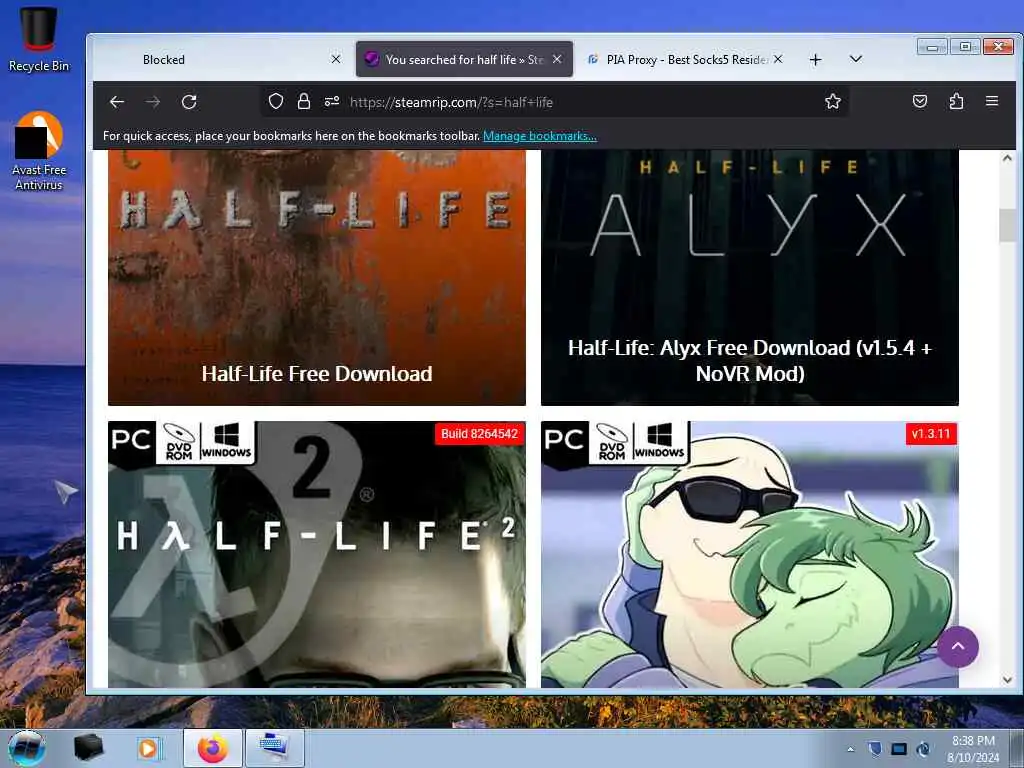Open the Windows Start menu orb
This screenshot has height=768, width=1024.
27,748
